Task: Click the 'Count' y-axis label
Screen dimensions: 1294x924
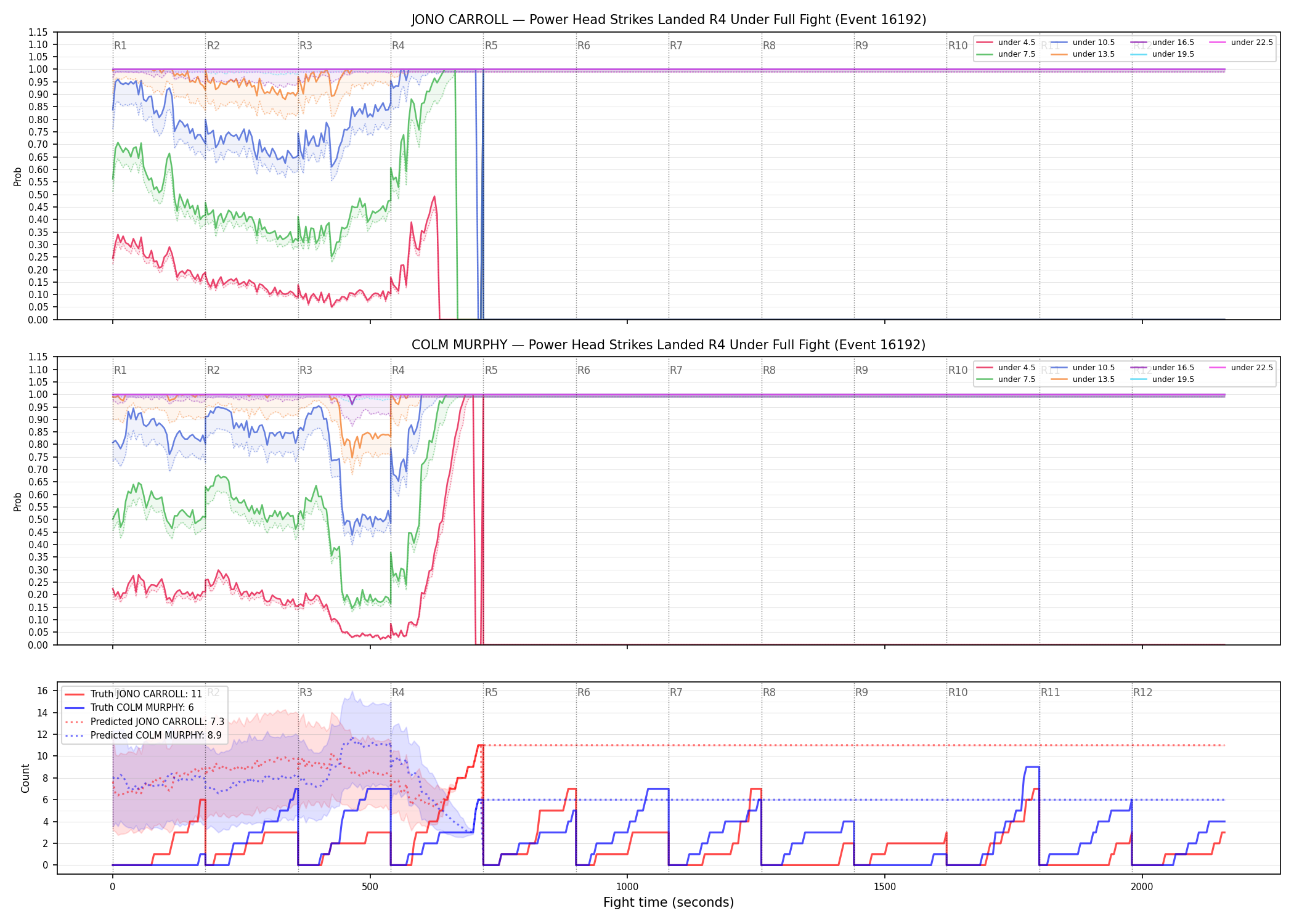Action: click(x=25, y=778)
